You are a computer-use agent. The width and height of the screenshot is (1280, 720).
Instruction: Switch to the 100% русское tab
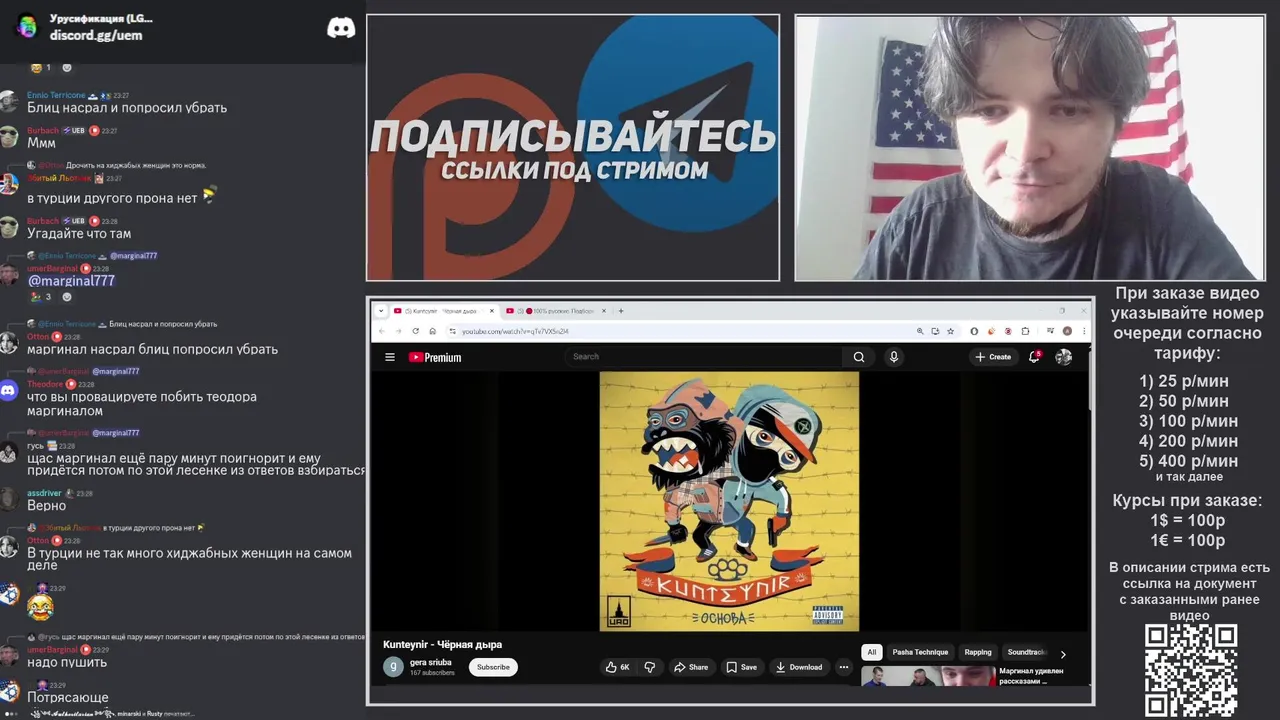pyautogui.click(x=556, y=311)
